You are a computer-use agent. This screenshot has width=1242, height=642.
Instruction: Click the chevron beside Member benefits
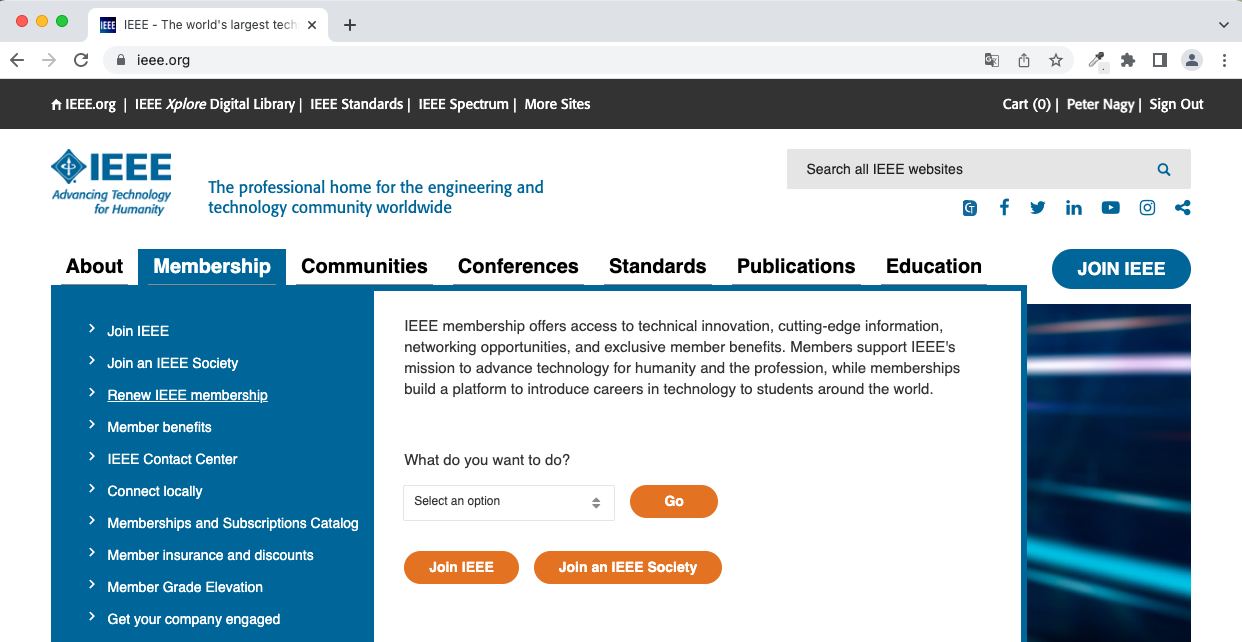point(91,425)
